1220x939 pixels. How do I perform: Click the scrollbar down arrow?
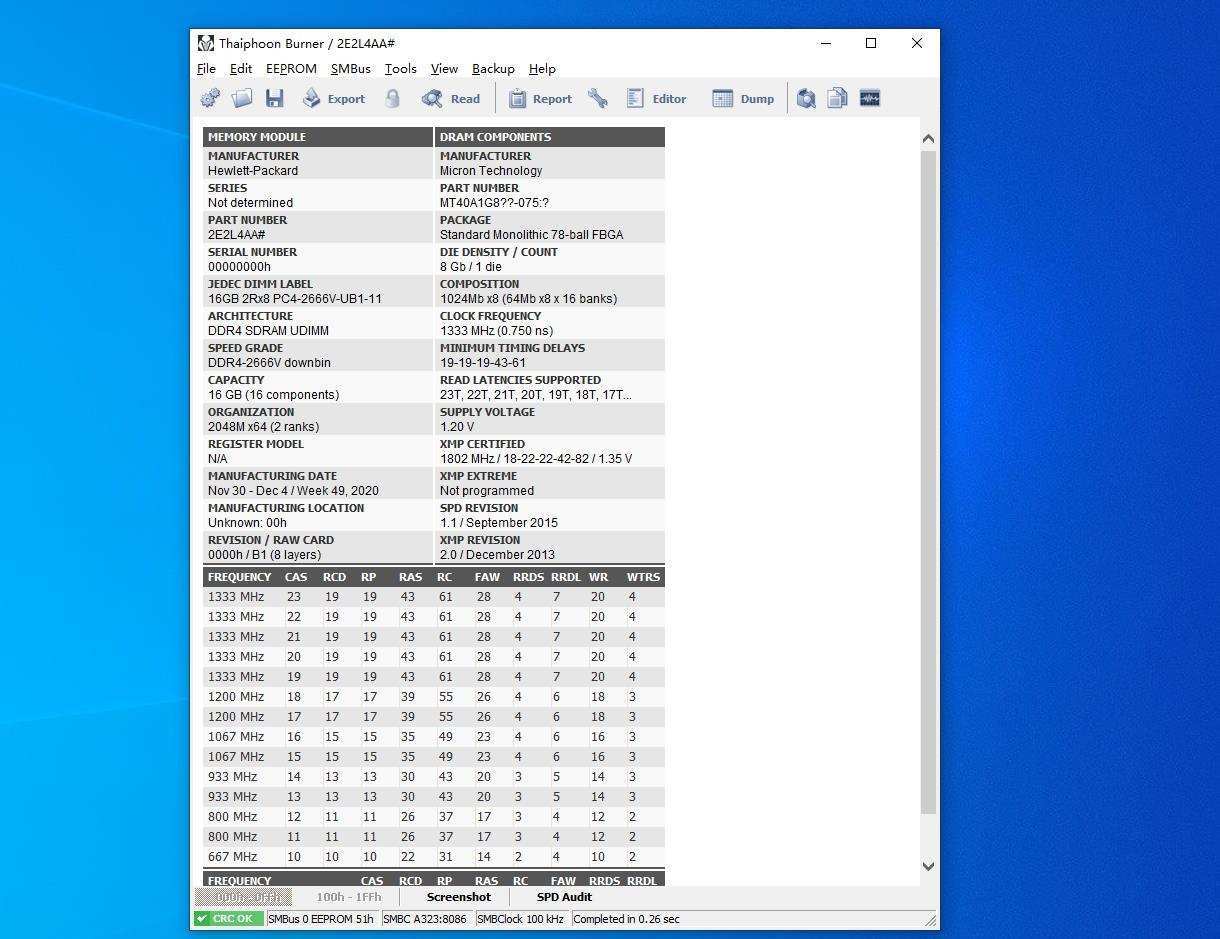coord(928,866)
